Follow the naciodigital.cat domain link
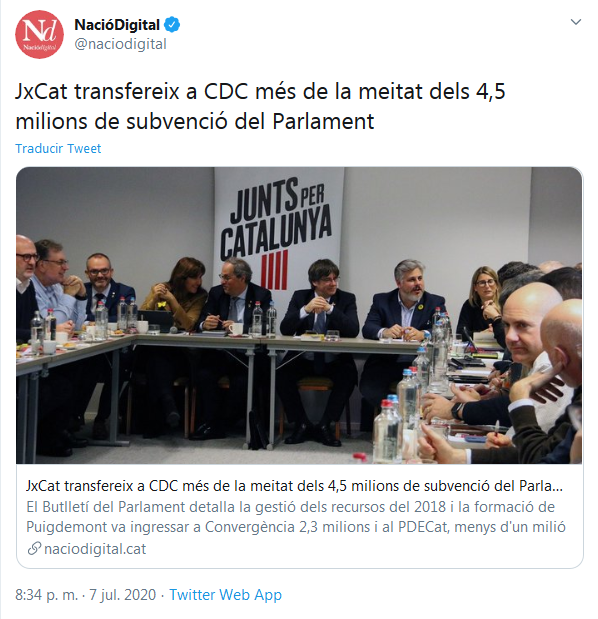This screenshot has height=619, width=598. [95, 549]
